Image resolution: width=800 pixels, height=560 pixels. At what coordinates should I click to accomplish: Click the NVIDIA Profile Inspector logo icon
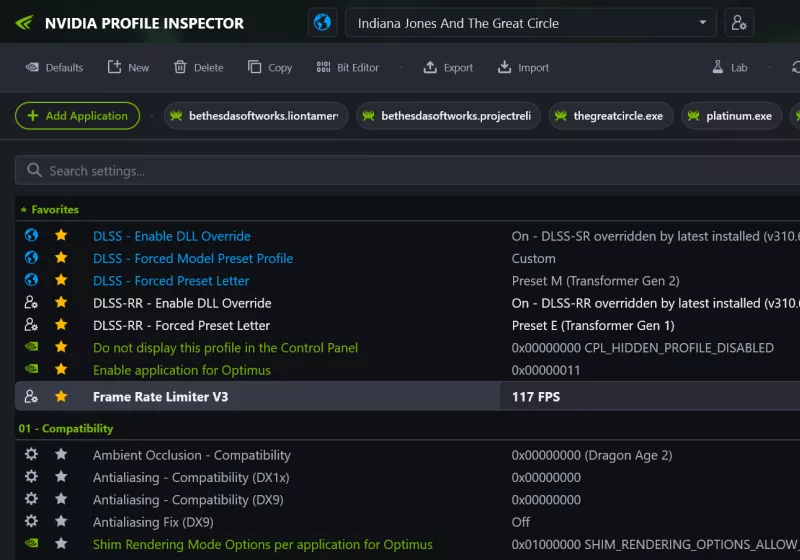pyautogui.click(x=24, y=23)
